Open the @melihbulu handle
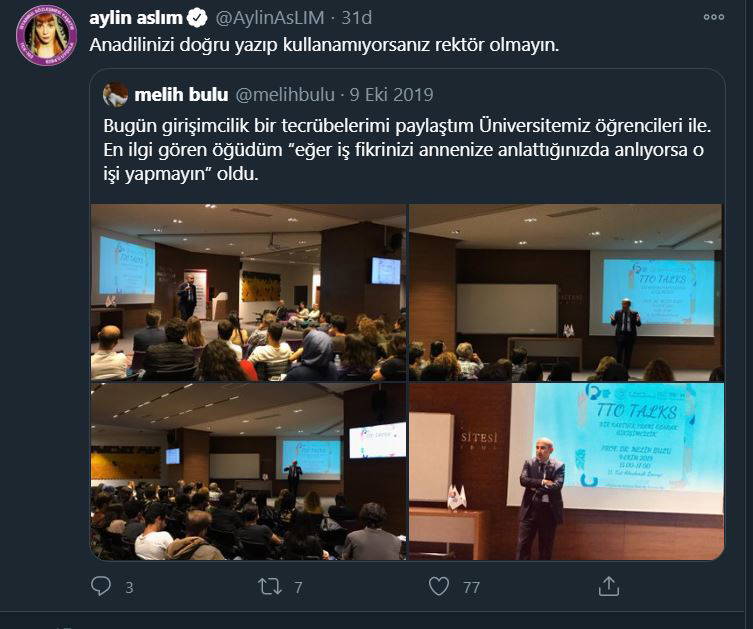Screen dimensions: 753x629 pos(285,95)
